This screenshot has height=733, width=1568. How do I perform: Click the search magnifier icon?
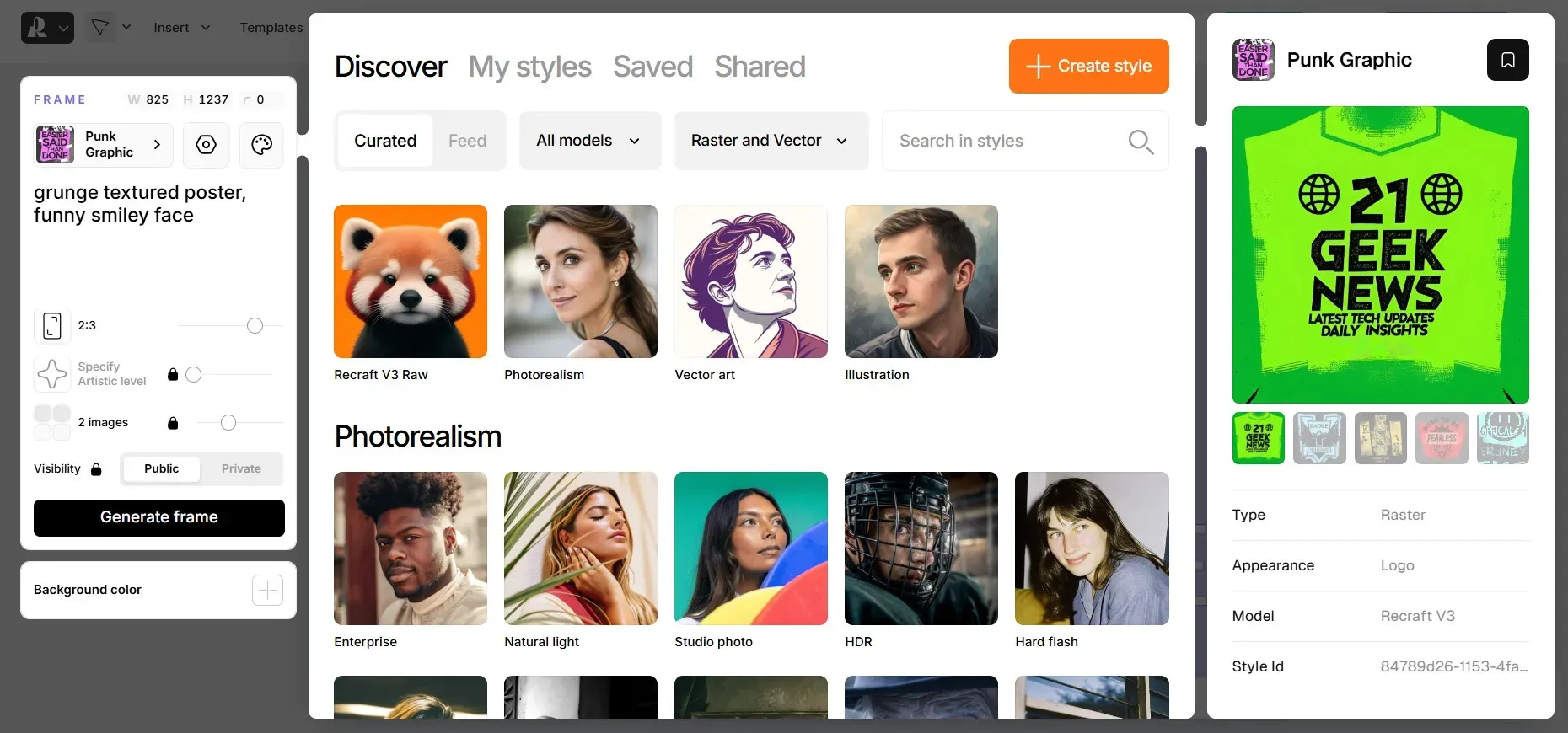(x=1140, y=142)
